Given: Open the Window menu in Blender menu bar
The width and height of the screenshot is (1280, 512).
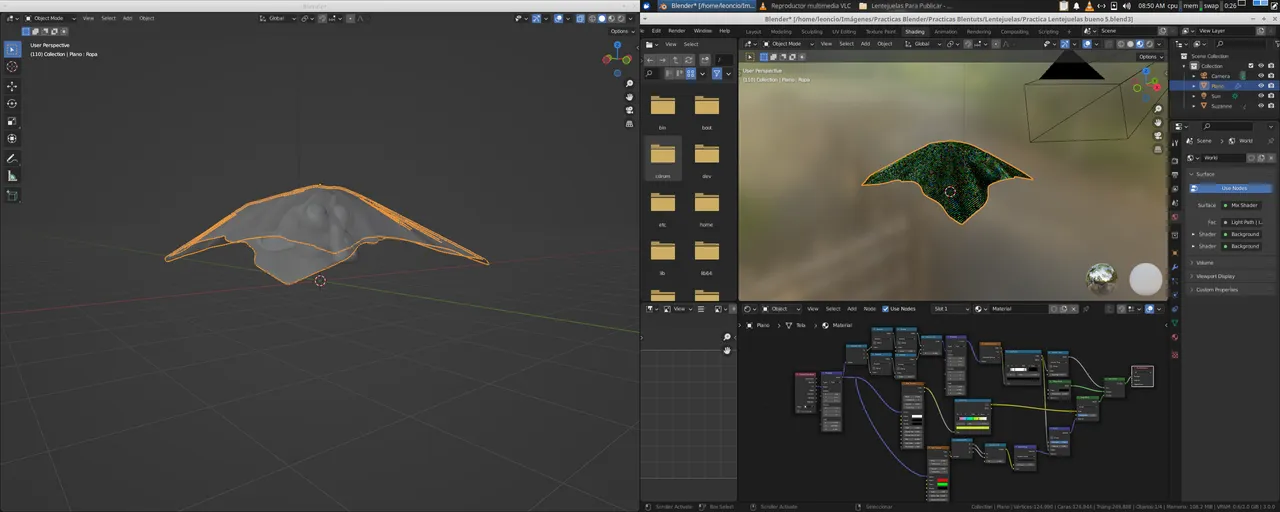Looking at the screenshot, I should (x=703, y=31).
